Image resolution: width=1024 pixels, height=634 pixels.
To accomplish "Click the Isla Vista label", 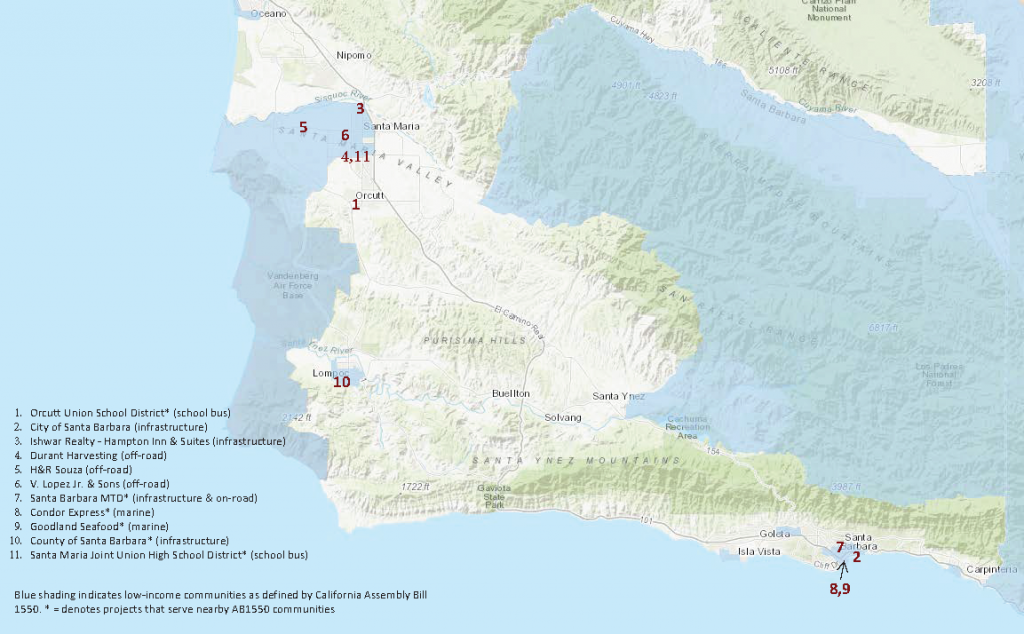I will [758, 551].
